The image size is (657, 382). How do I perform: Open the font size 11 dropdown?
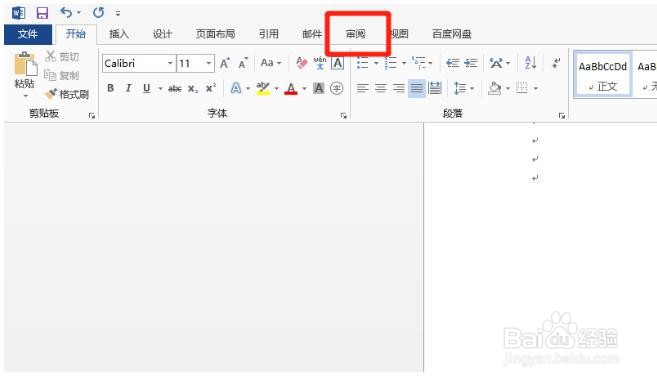click(208, 64)
